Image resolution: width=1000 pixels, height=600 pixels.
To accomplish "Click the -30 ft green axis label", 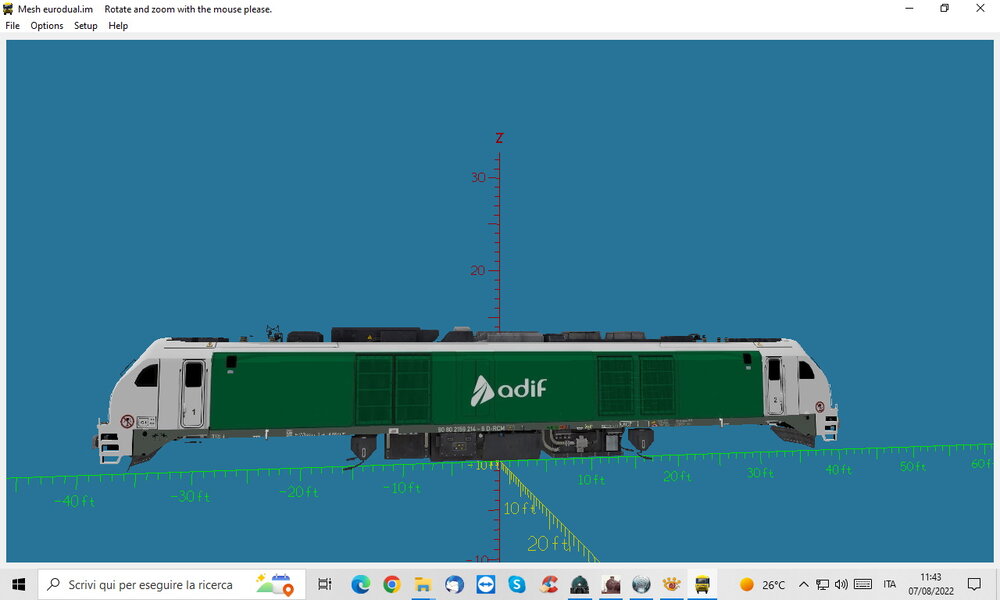I will coord(190,496).
